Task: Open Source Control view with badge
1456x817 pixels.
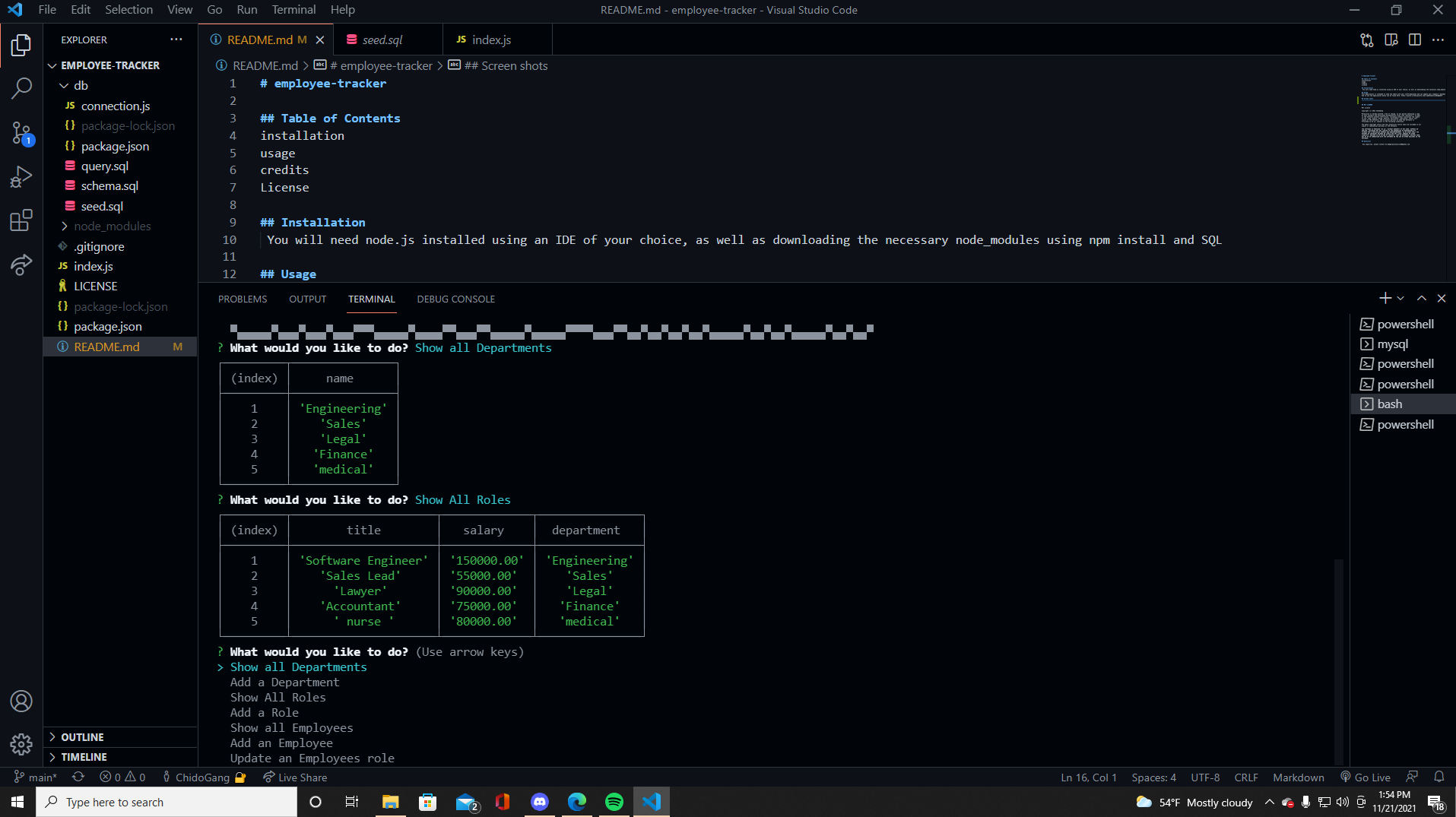Action: [x=21, y=133]
